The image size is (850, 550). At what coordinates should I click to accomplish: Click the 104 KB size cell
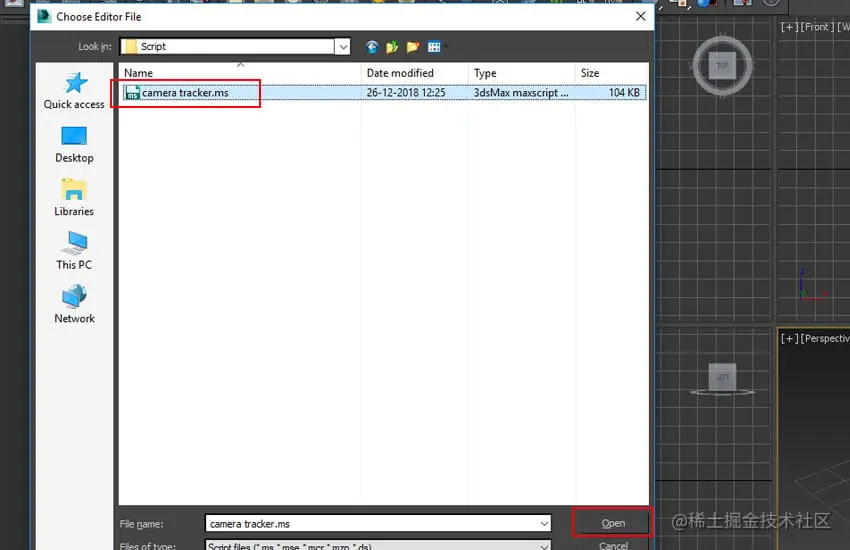pos(624,93)
